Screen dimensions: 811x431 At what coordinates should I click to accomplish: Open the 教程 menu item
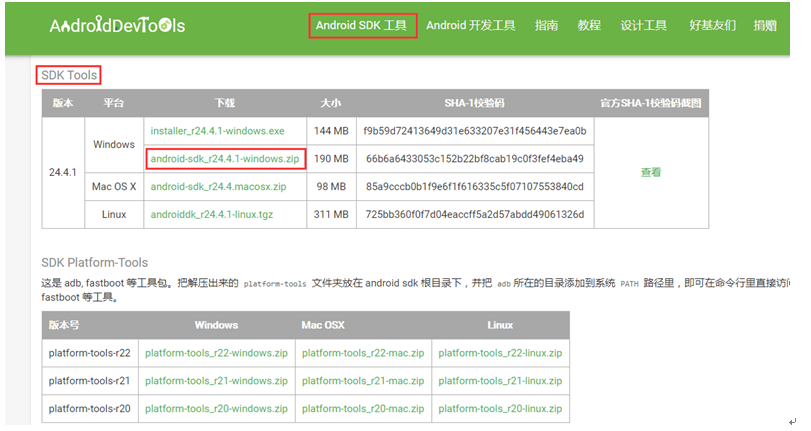[589, 25]
